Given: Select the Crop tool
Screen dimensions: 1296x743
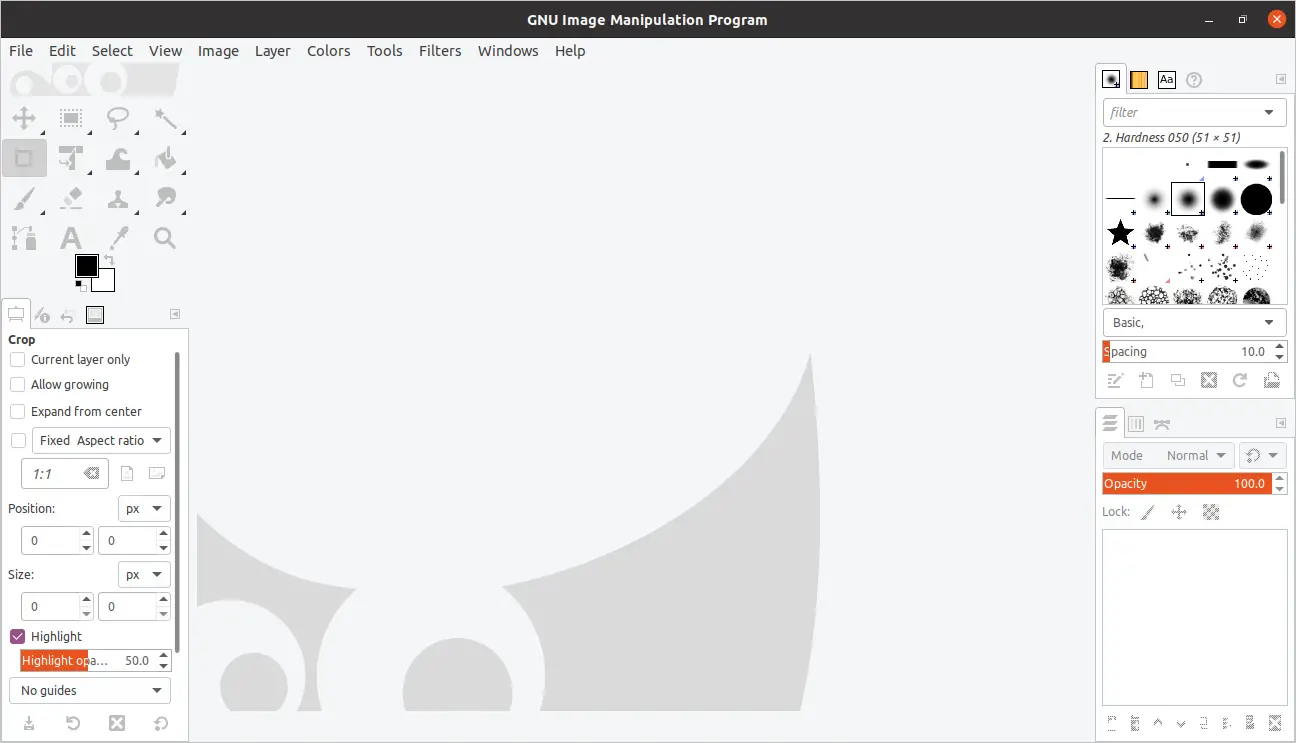Looking at the screenshot, I should point(24,158).
